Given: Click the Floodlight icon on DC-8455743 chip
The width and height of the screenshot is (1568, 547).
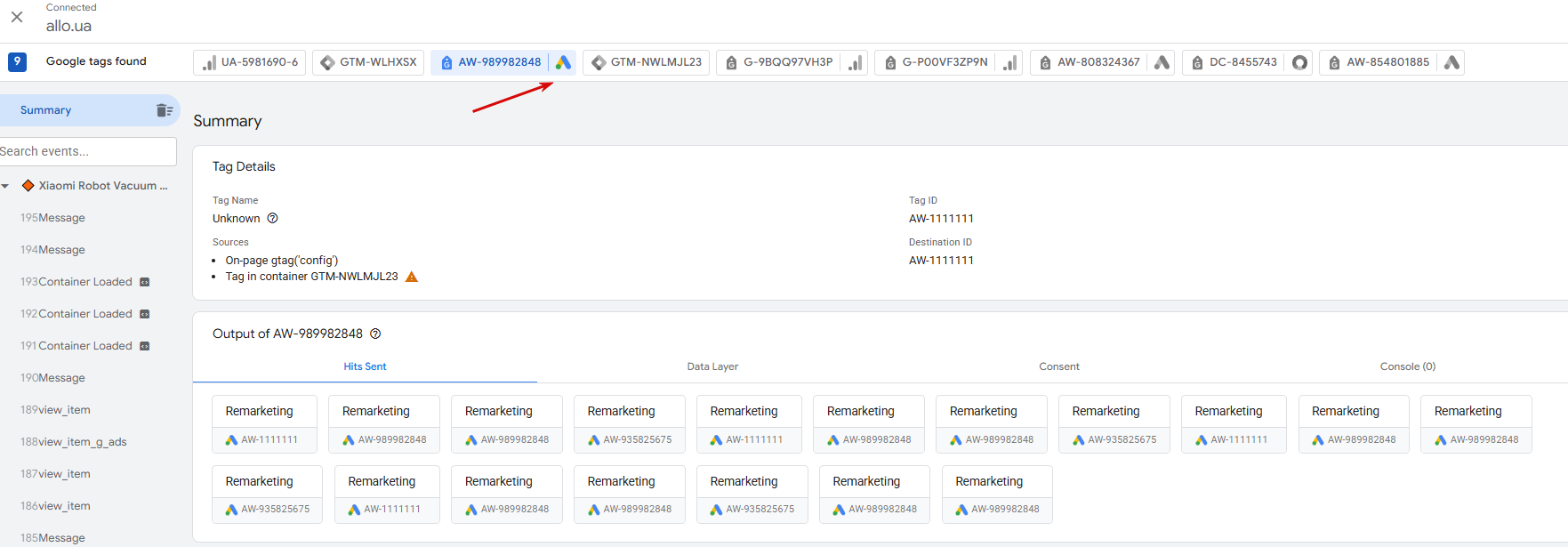Looking at the screenshot, I should pos(1299,62).
